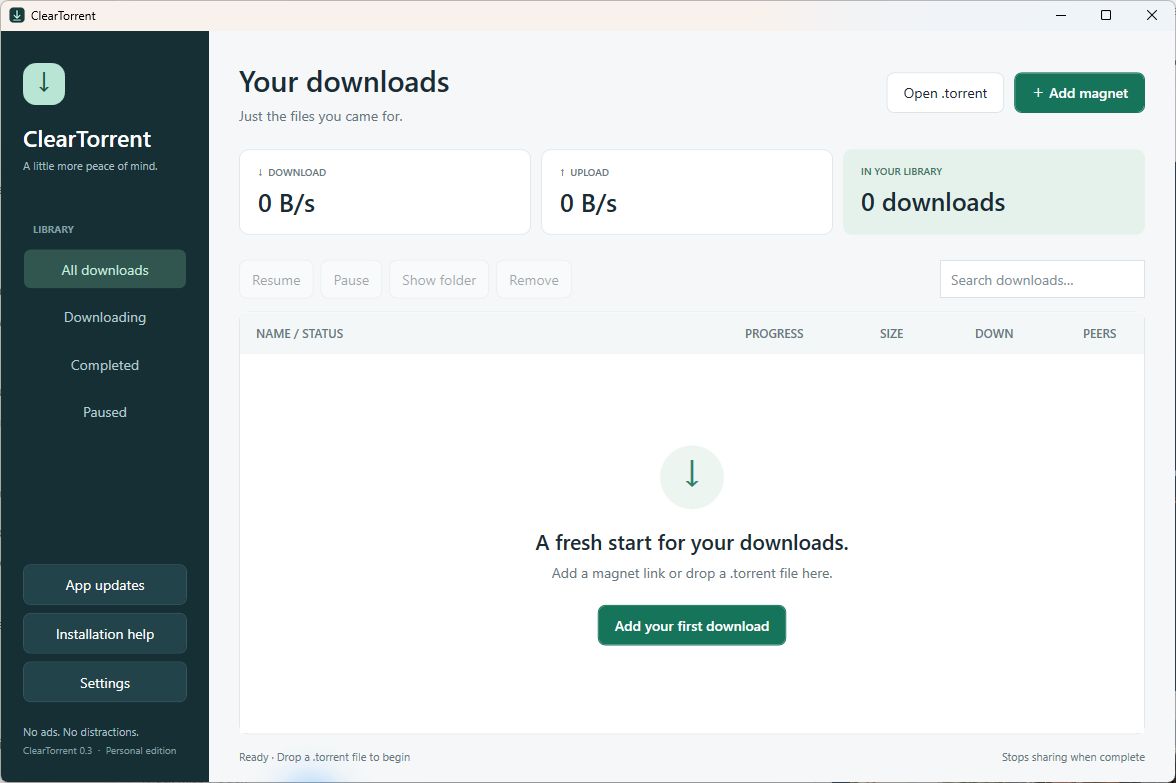The height and width of the screenshot is (783, 1176).
Task: Click the large download arrow icon in the empty list
Action: pyautogui.click(x=692, y=477)
